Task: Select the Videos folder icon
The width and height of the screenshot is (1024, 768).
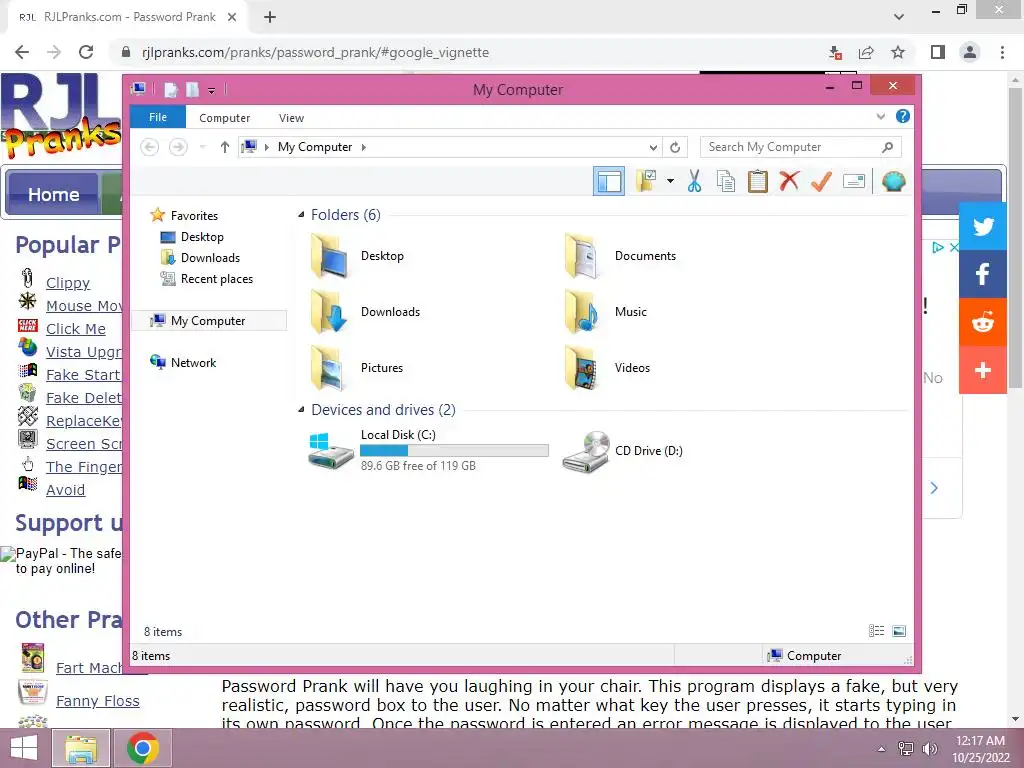Action: coord(582,368)
